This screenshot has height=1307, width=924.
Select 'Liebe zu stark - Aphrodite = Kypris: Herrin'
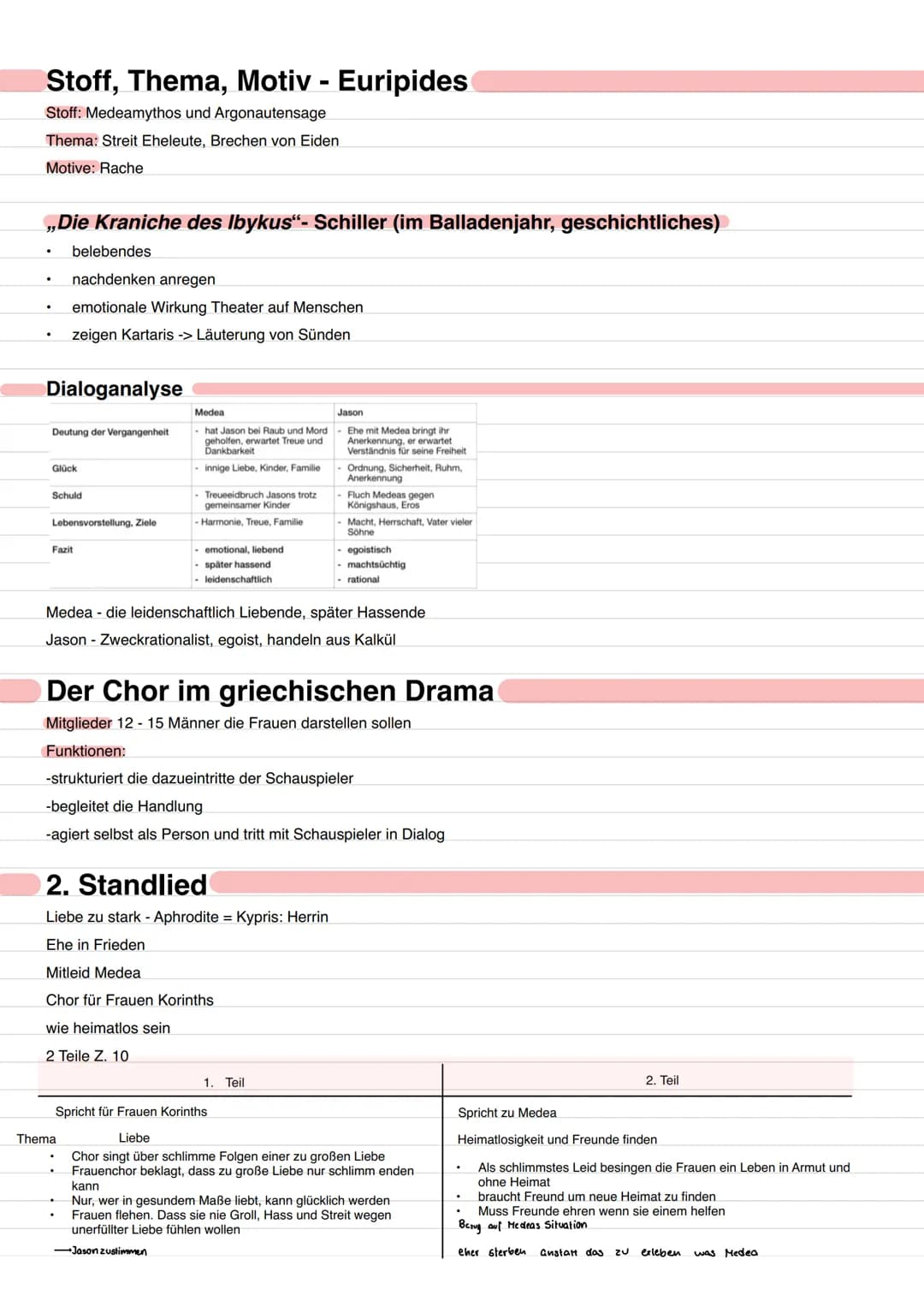point(187,918)
